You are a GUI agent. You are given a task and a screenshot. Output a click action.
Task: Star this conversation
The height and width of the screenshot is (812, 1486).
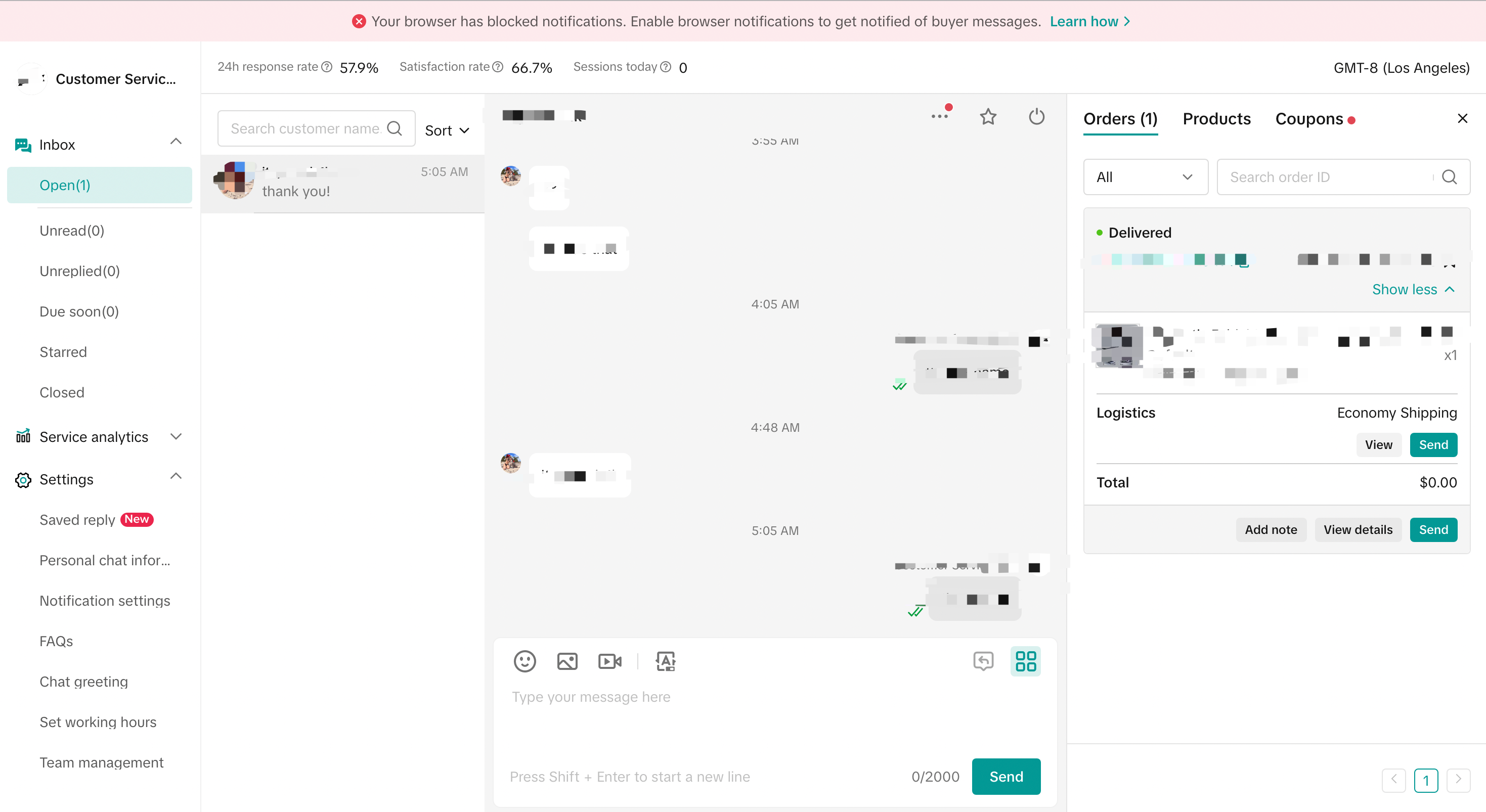point(988,117)
